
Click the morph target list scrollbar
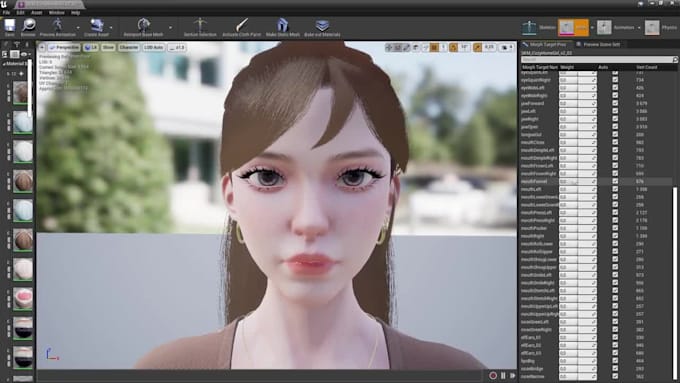(676, 284)
